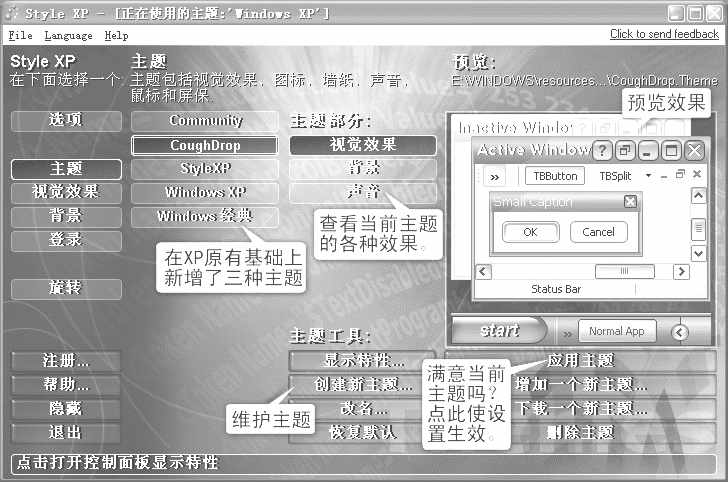Click the maximize icon in Active Window preview

pos(671,150)
